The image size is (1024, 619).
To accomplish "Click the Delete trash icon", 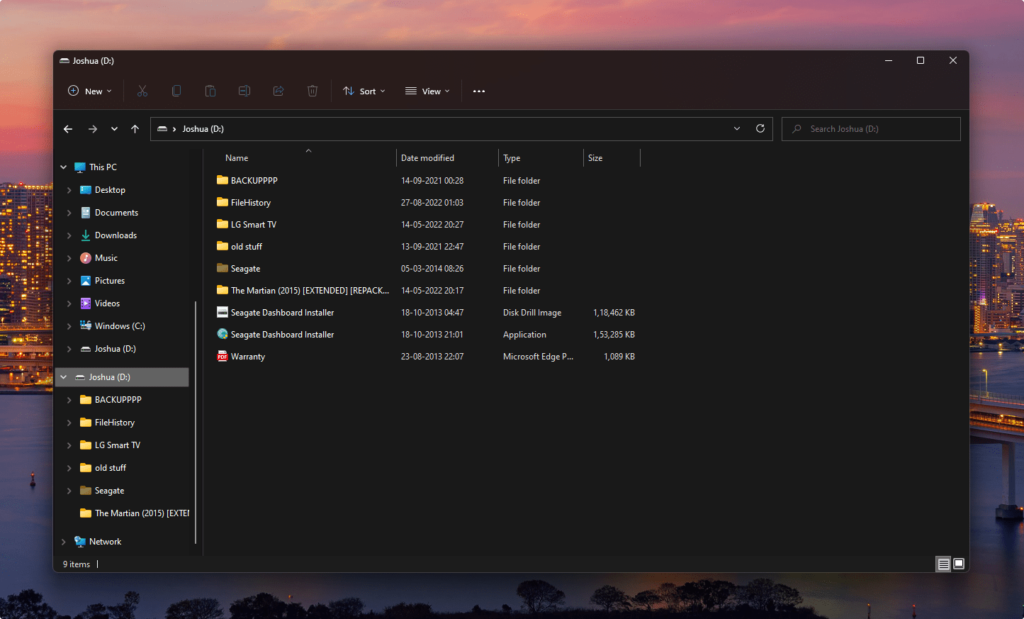I will coord(312,91).
